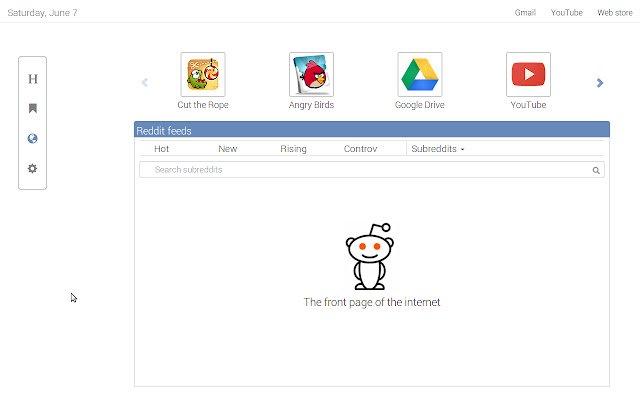
Task: Click the YouTube label under the tile
Action: 528,105
